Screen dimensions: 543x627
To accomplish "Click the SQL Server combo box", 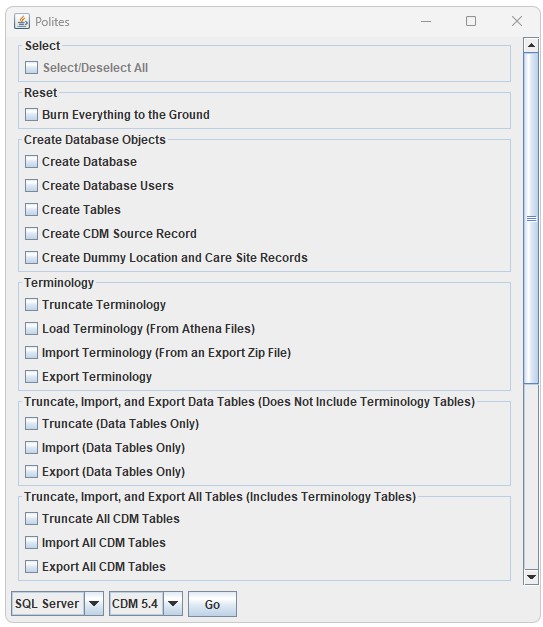I will [x=57, y=603].
